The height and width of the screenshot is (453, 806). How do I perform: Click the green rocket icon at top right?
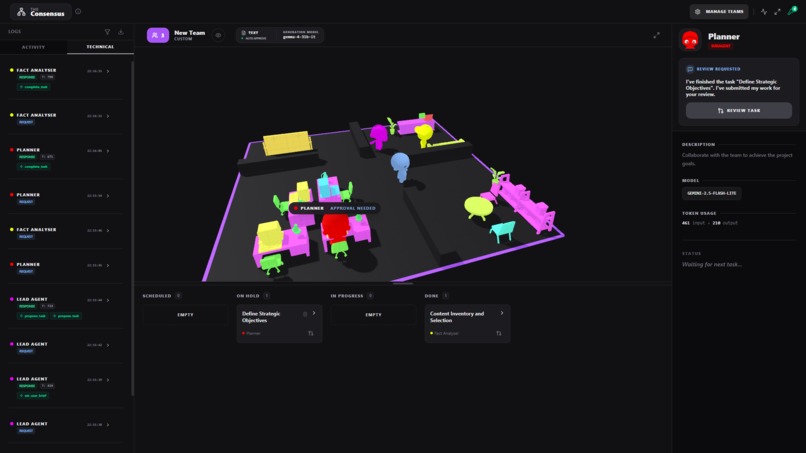point(792,11)
